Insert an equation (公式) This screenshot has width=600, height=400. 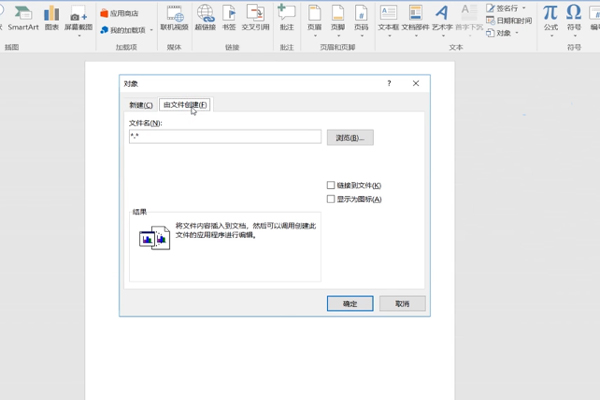(x=551, y=18)
